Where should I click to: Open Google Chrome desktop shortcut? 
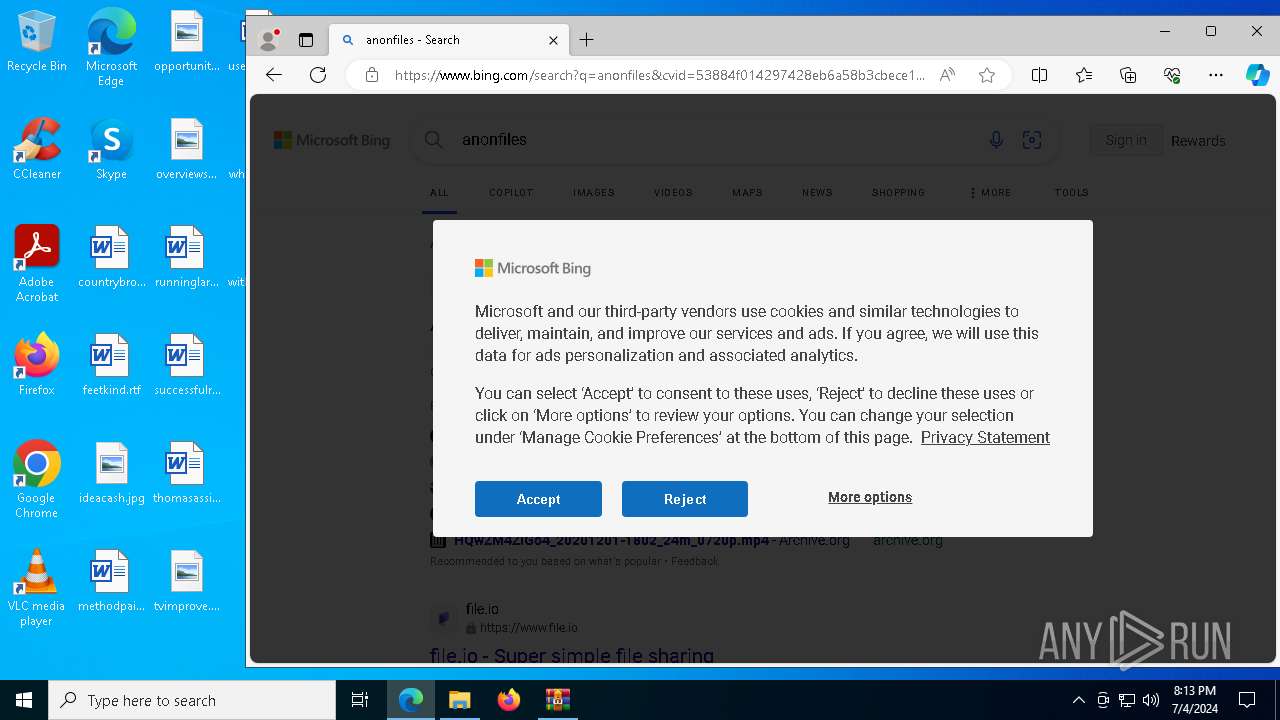click(x=37, y=480)
